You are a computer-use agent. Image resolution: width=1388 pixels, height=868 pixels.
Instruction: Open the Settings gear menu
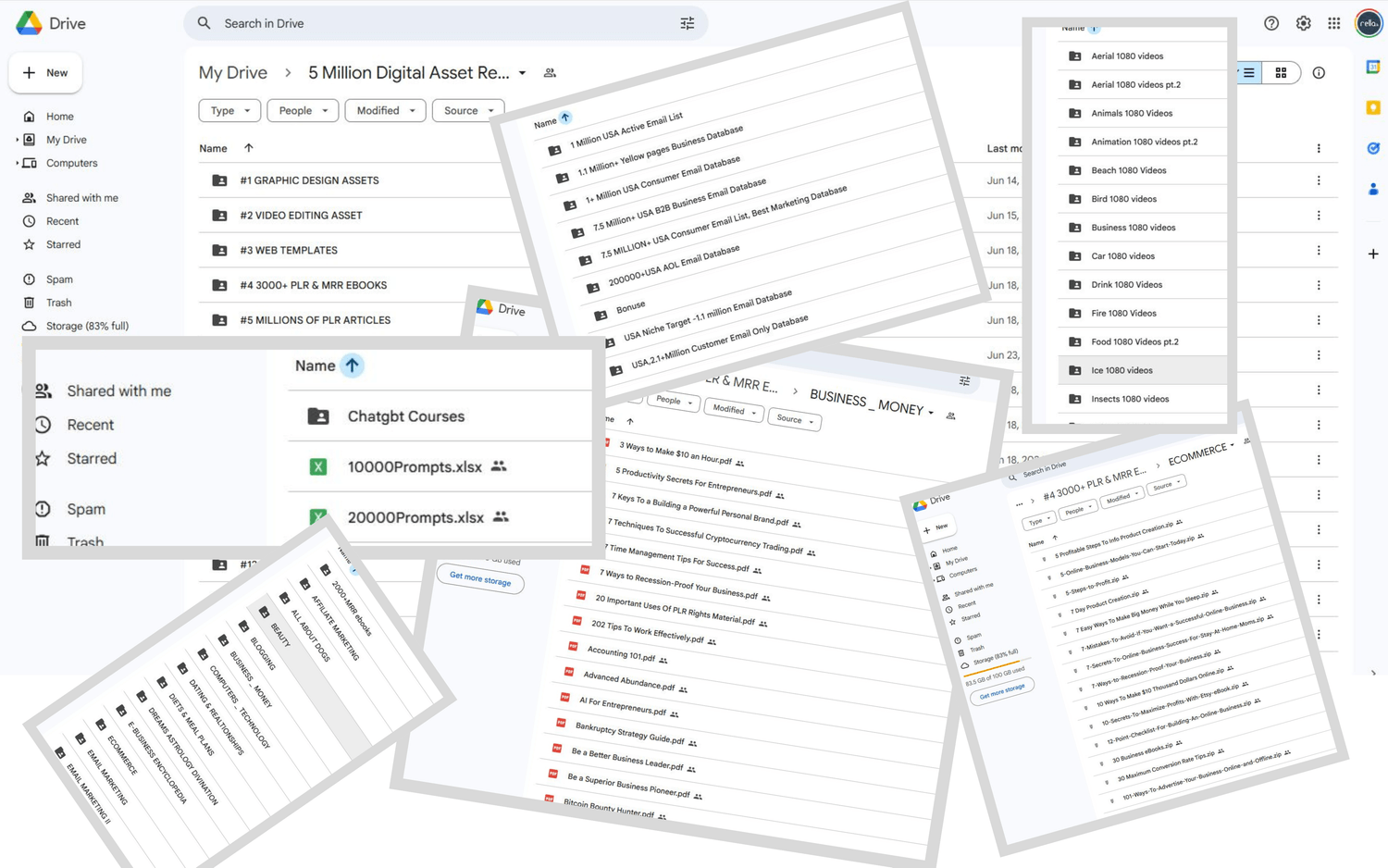1303,23
